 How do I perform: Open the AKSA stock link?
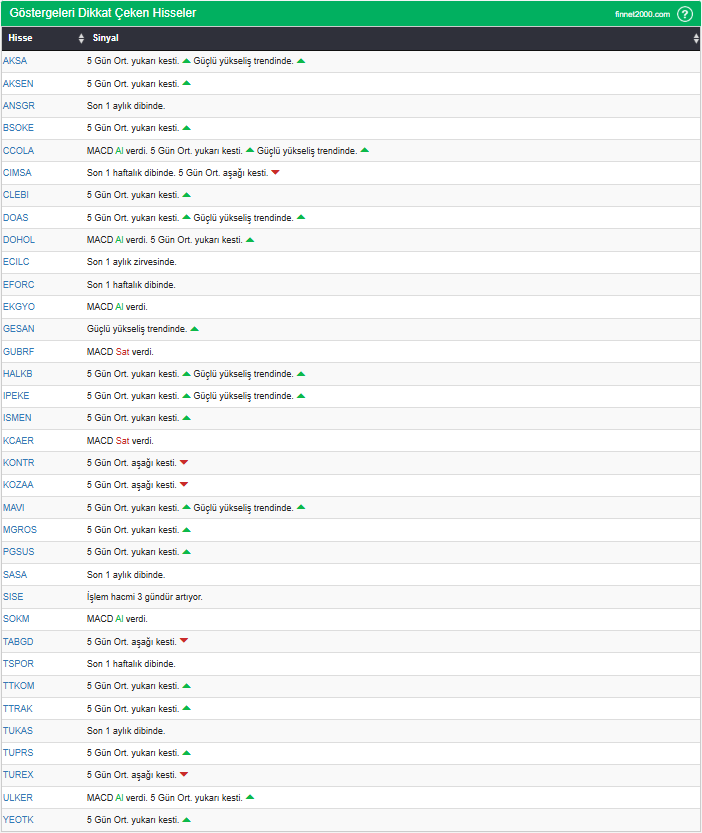[x=15, y=61]
